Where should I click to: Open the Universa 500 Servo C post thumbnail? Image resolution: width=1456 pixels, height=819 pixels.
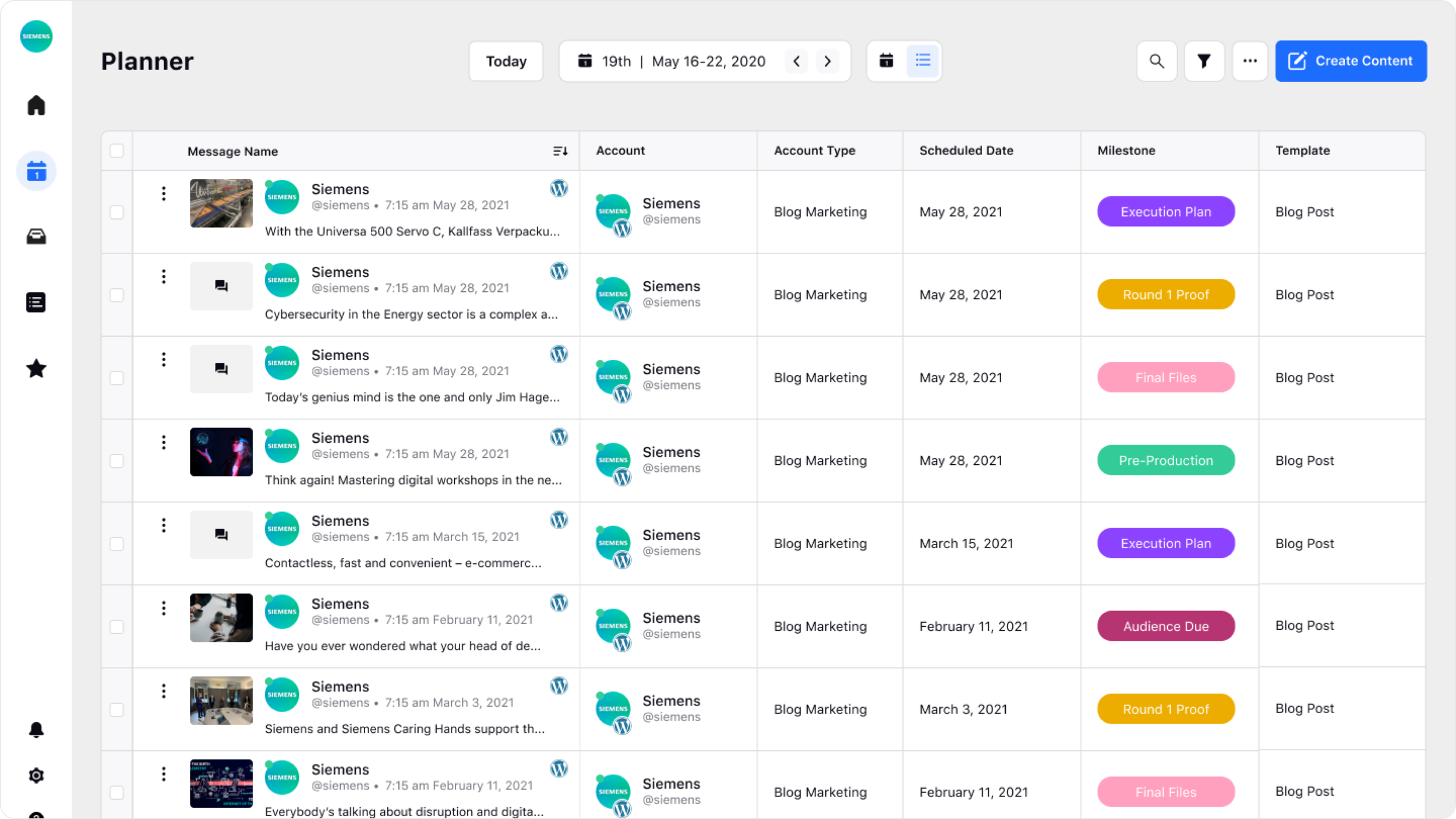221,203
